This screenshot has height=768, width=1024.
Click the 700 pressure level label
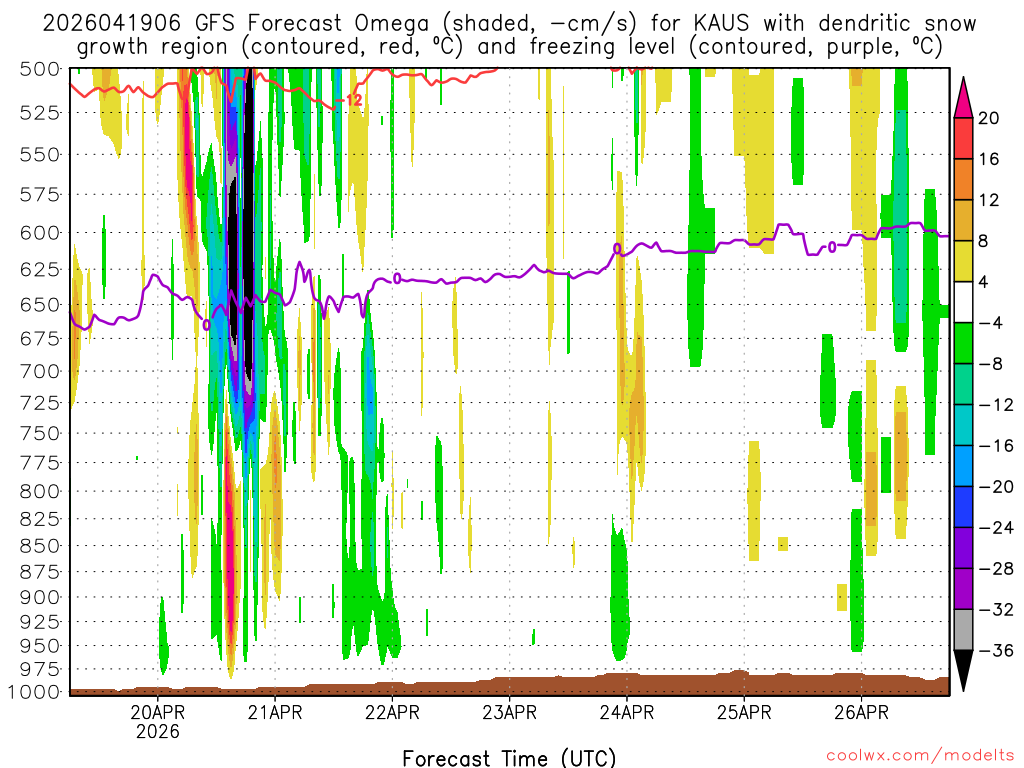(40, 371)
